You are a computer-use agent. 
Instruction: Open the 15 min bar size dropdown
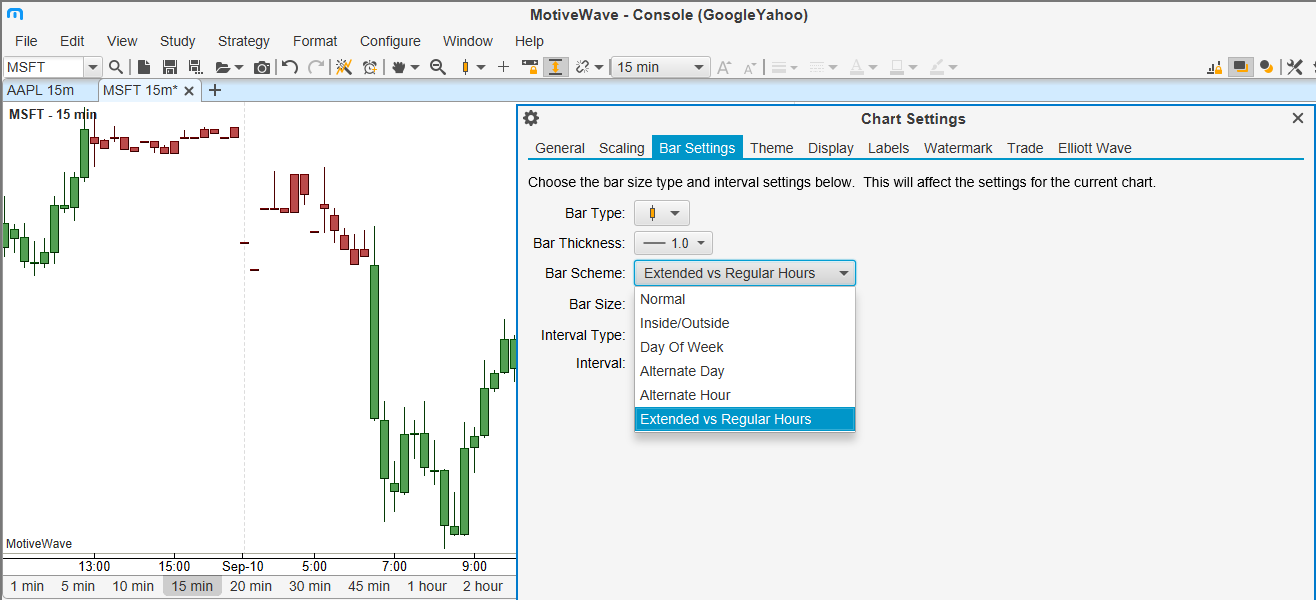[660, 67]
